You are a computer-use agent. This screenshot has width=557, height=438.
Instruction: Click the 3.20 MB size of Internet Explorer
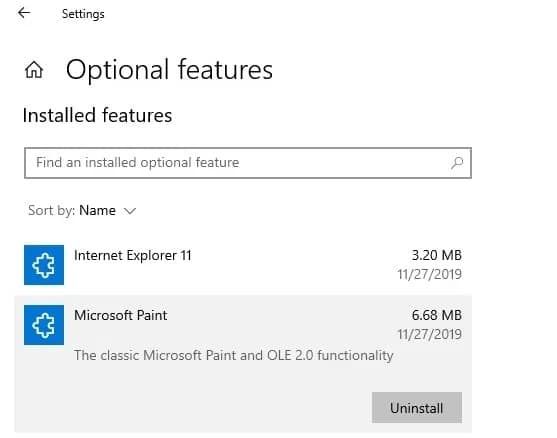(437, 255)
